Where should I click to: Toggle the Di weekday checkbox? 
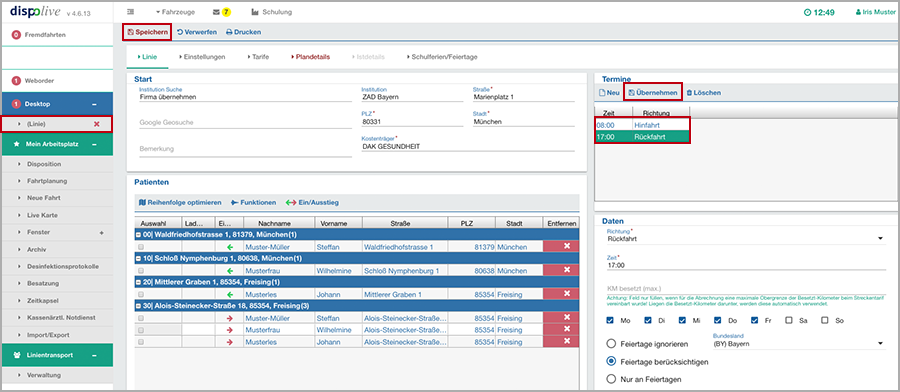[648, 320]
